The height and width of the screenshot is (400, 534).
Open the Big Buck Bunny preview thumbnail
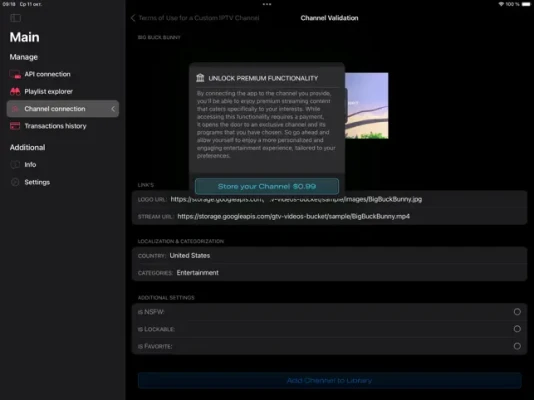pos(366,106)
